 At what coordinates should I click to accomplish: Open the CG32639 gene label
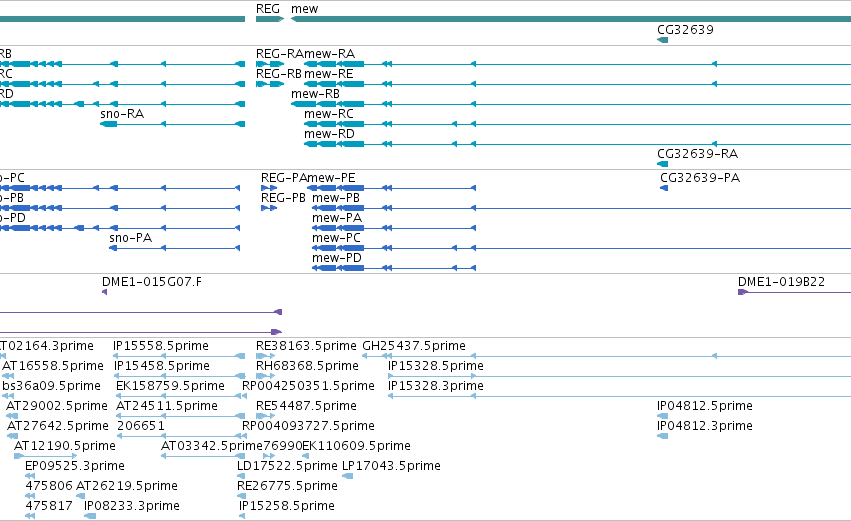tap(685, 29)
